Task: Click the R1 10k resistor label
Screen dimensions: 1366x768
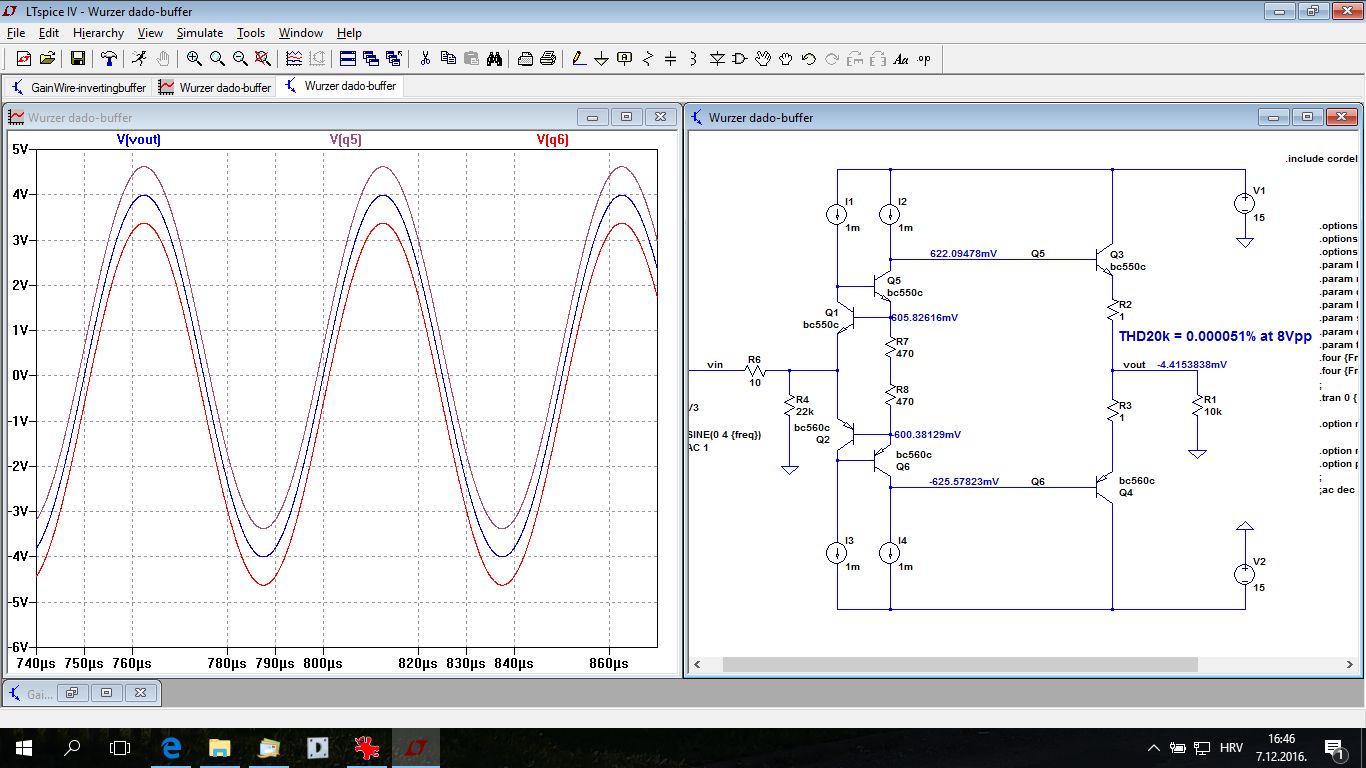Action: click(1213, 405)
